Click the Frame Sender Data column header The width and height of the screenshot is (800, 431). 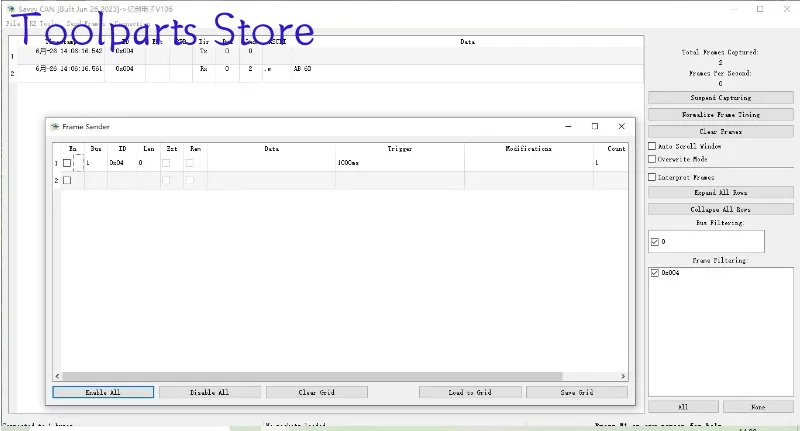pos(271,149)
